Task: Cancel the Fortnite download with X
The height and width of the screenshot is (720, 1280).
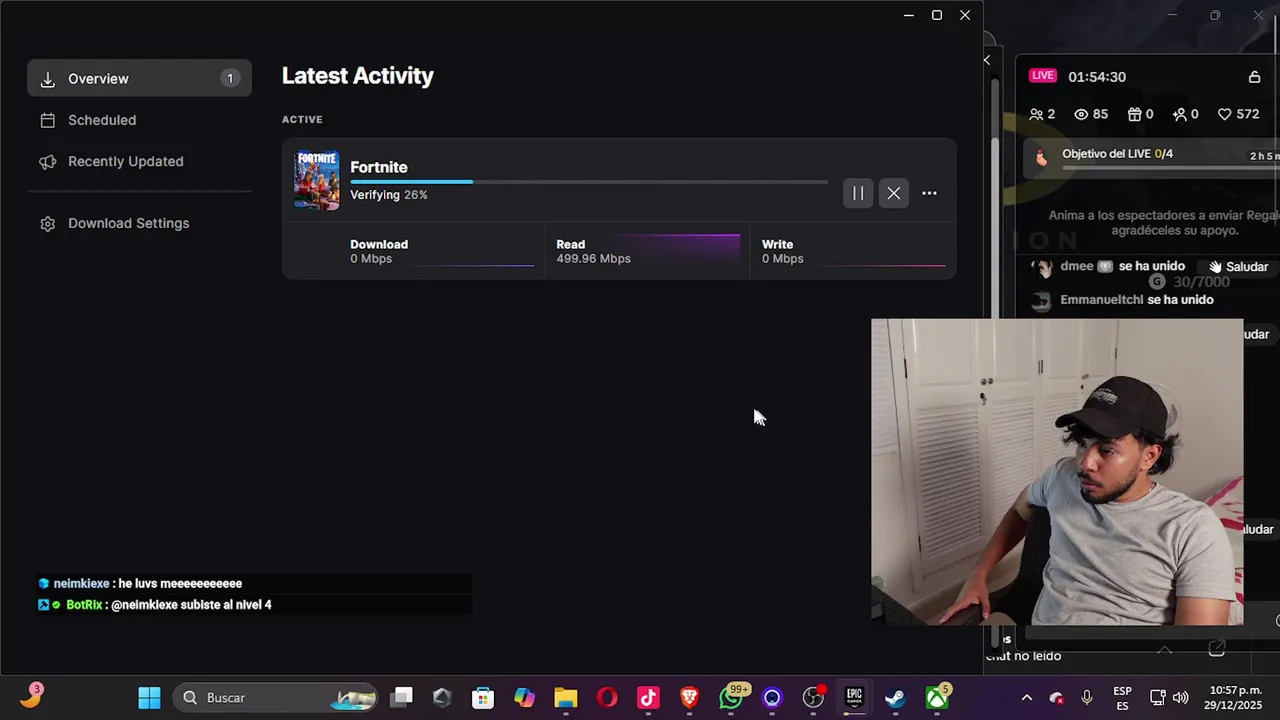Action: pyautogui.click(x=894, y=193)
